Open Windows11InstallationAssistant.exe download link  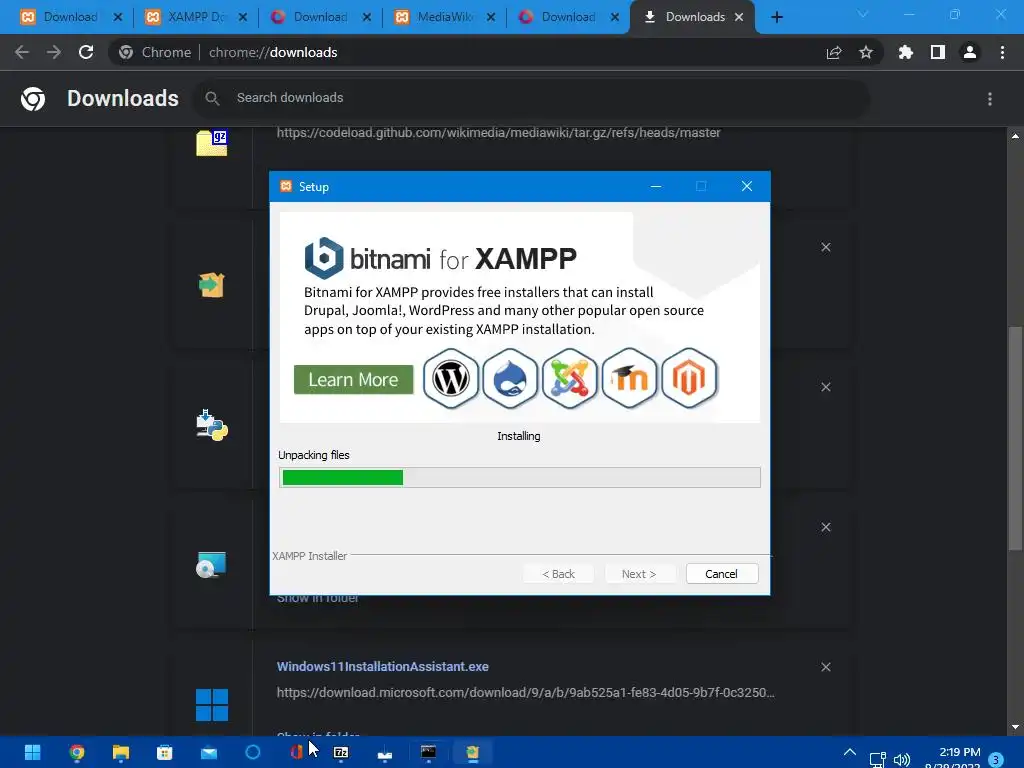pyautogui.click(x=383, y=666)
